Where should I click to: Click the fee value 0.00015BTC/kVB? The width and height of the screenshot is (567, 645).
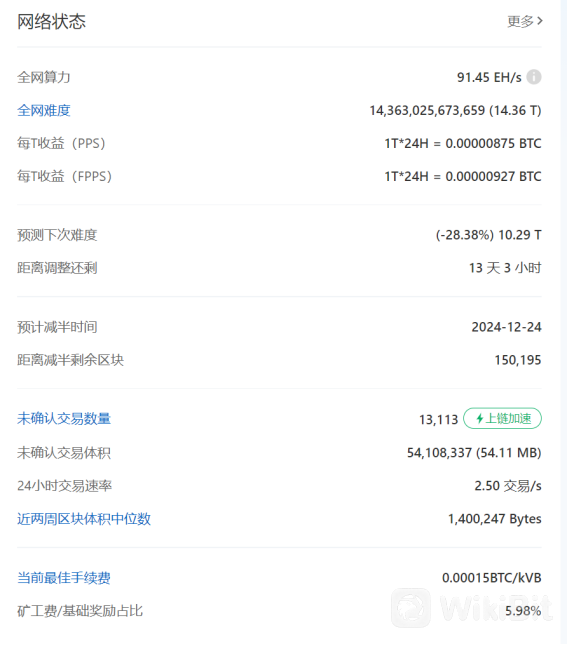click(x=492, y=578)
